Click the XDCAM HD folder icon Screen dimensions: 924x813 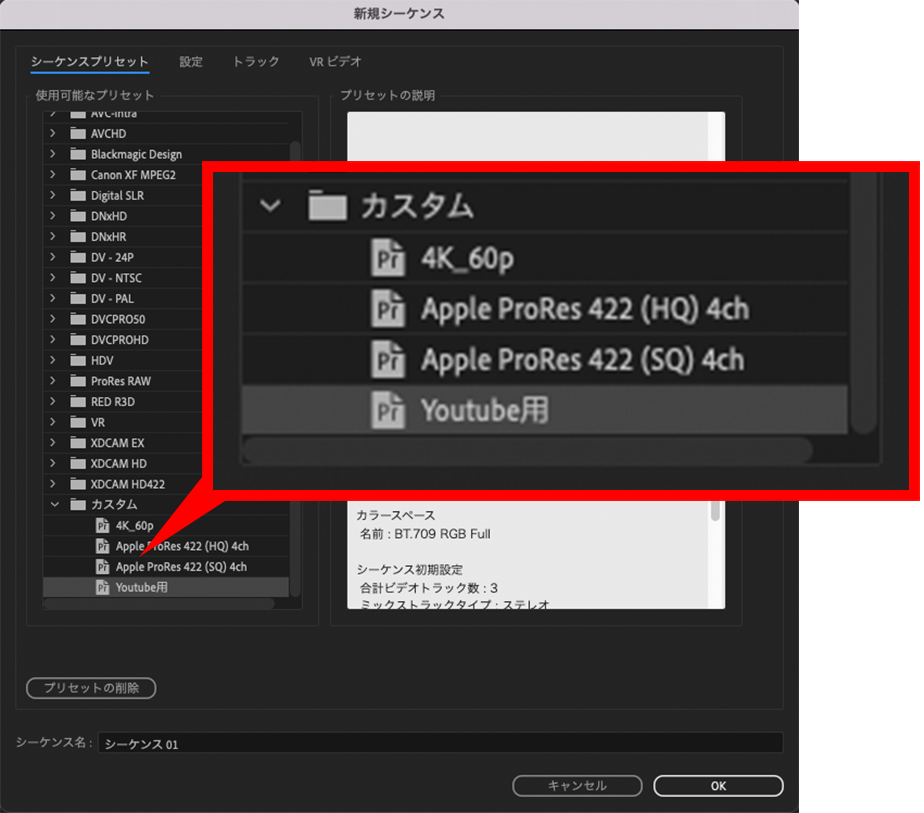[x=78, y=464]
